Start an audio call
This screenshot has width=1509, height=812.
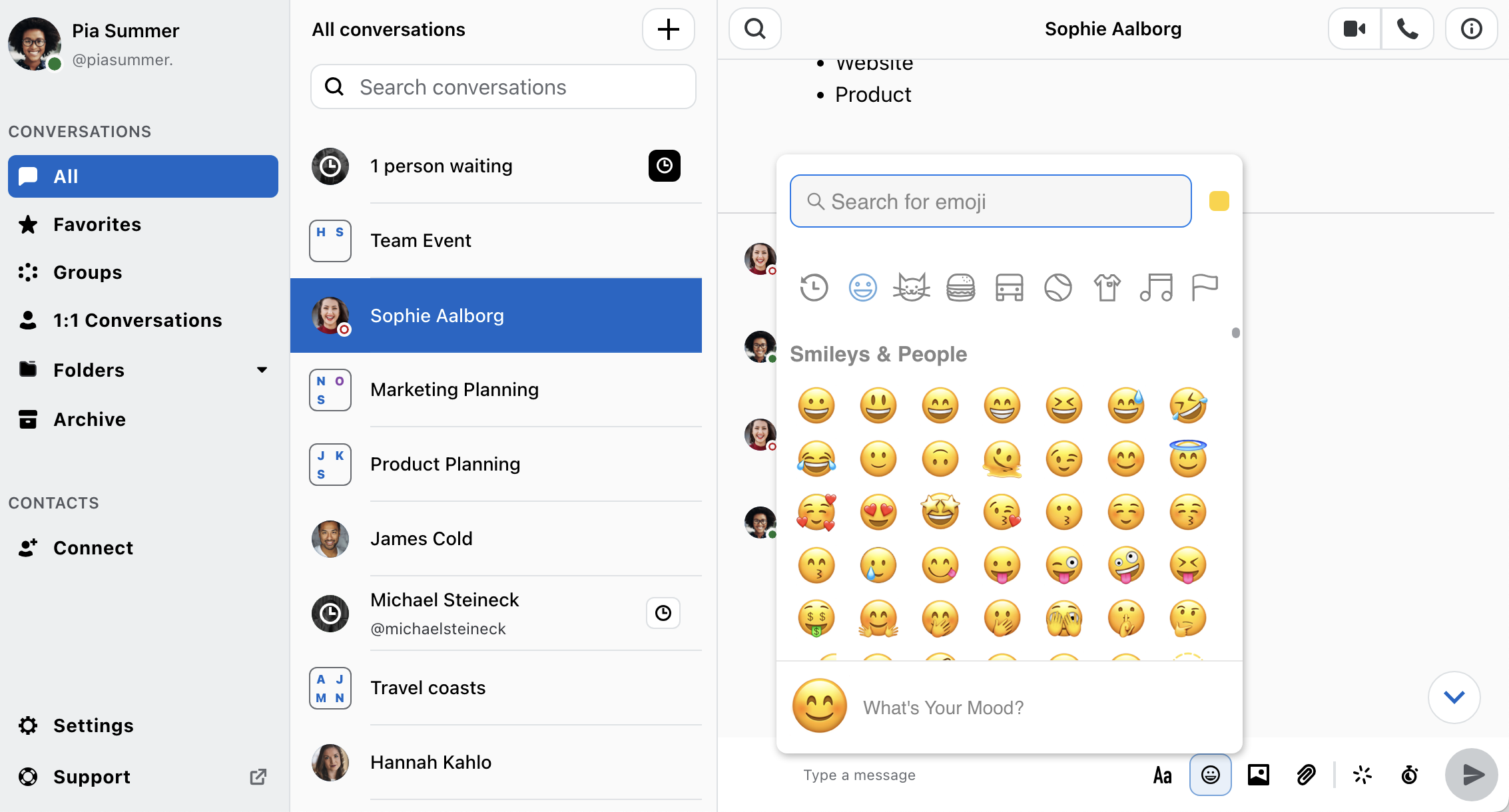point(1407,29)
